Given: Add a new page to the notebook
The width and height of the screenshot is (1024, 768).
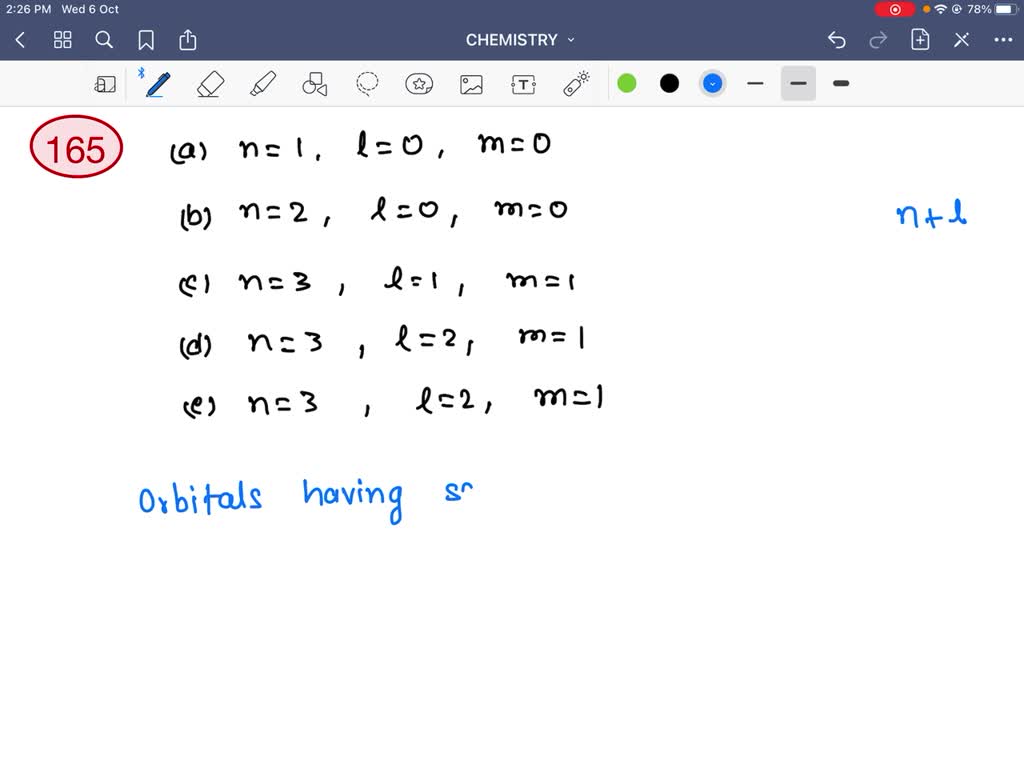Looking at the screenshot, I should [919, 40].
